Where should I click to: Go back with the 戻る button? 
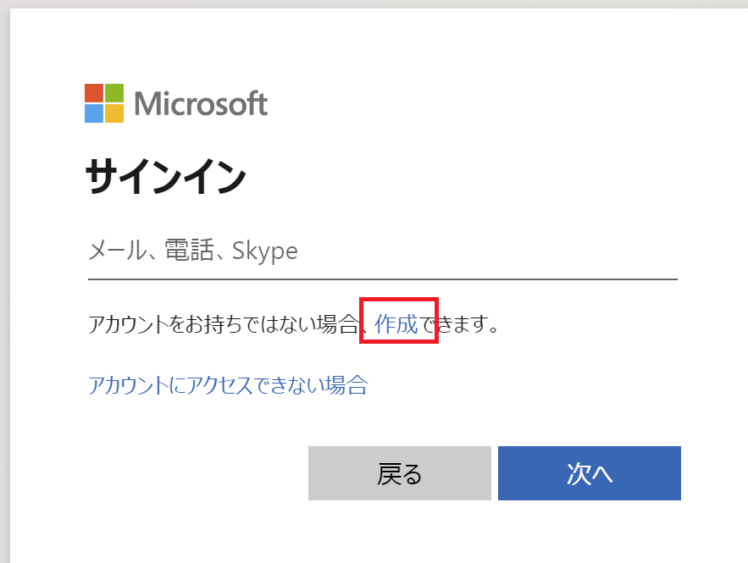pos(399,473)
